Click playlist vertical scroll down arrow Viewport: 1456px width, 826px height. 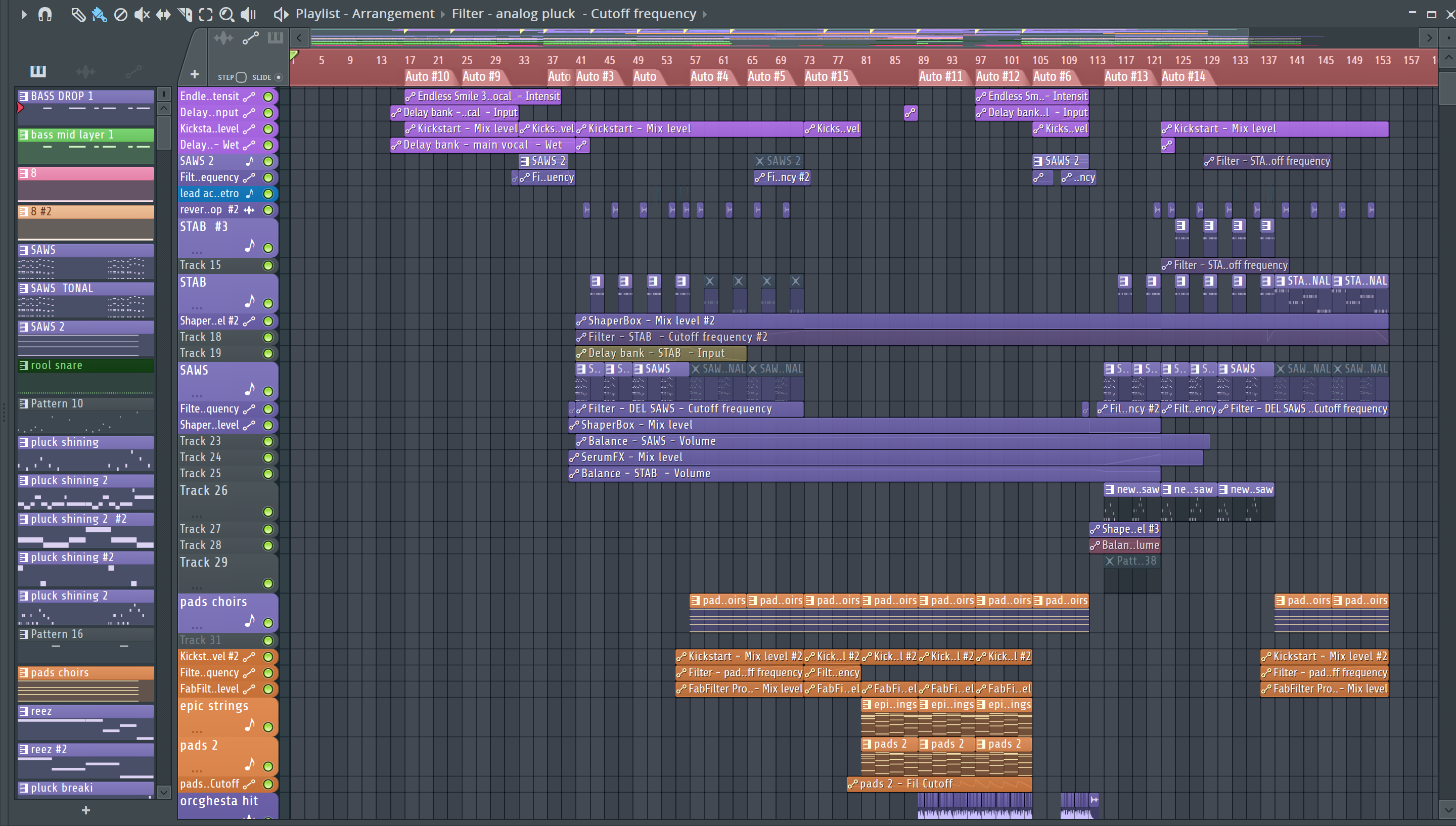pyautogui.click(x=1448, y=809)
